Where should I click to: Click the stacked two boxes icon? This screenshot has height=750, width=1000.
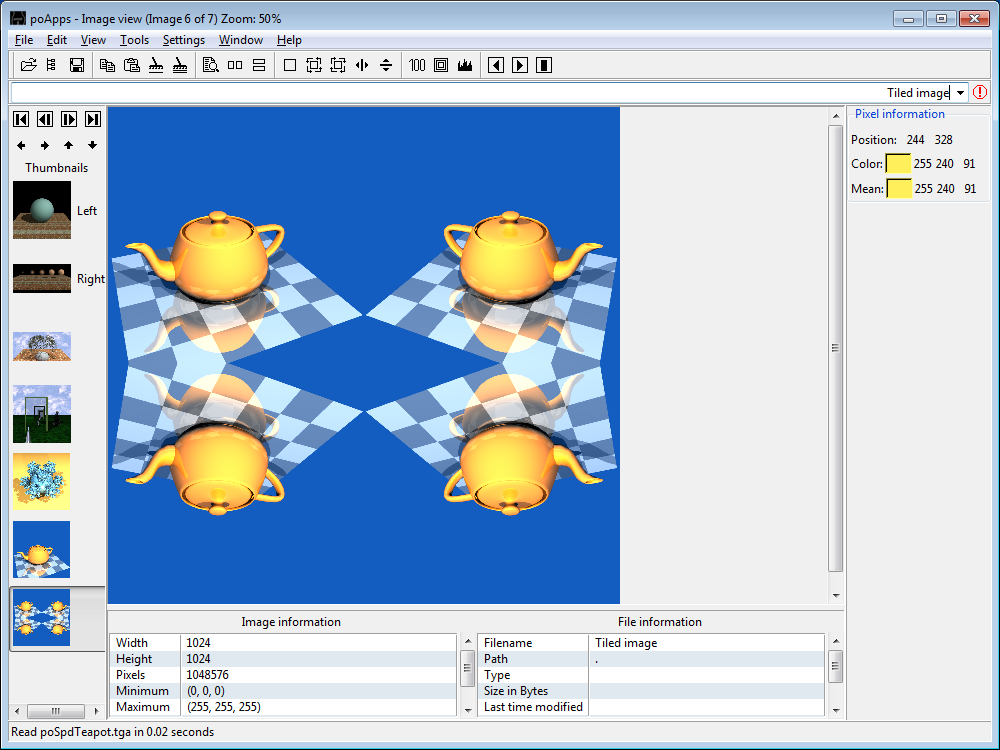coord(259,65)
